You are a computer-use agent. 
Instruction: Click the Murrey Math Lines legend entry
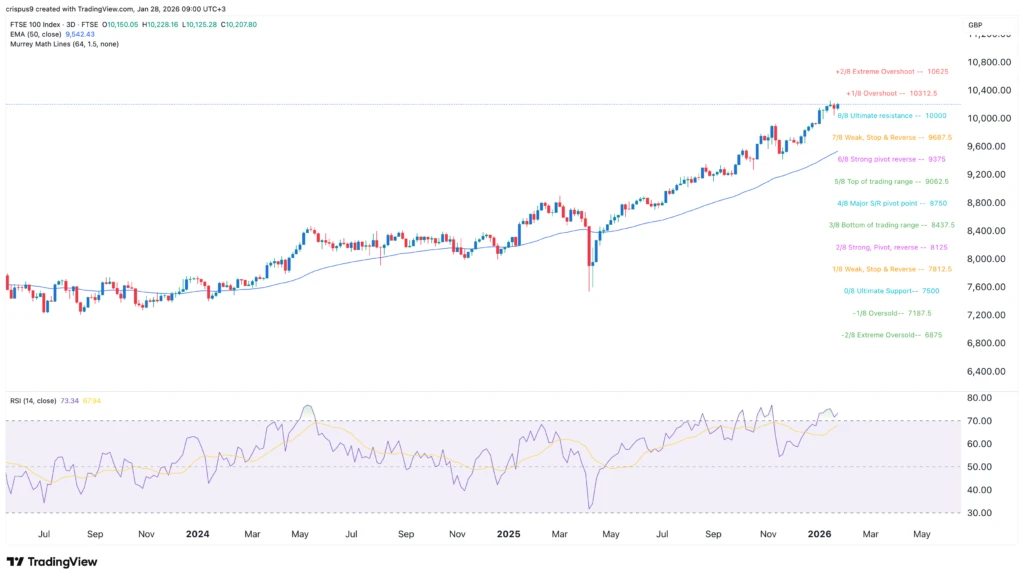65,43
